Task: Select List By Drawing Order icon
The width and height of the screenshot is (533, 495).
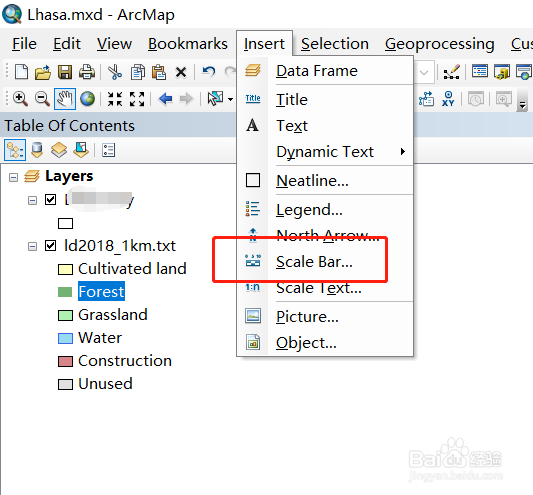Action: (15, 150)
